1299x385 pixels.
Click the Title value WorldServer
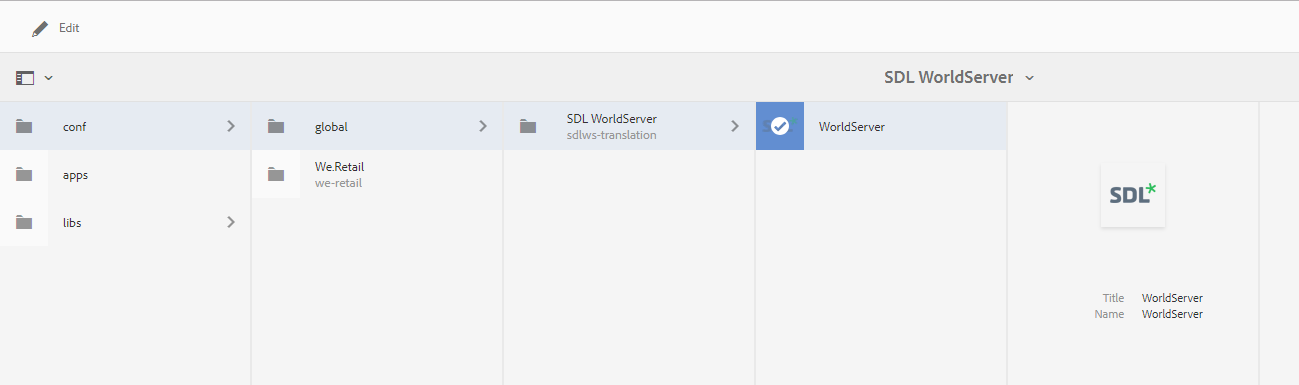tap(1172, 298)
